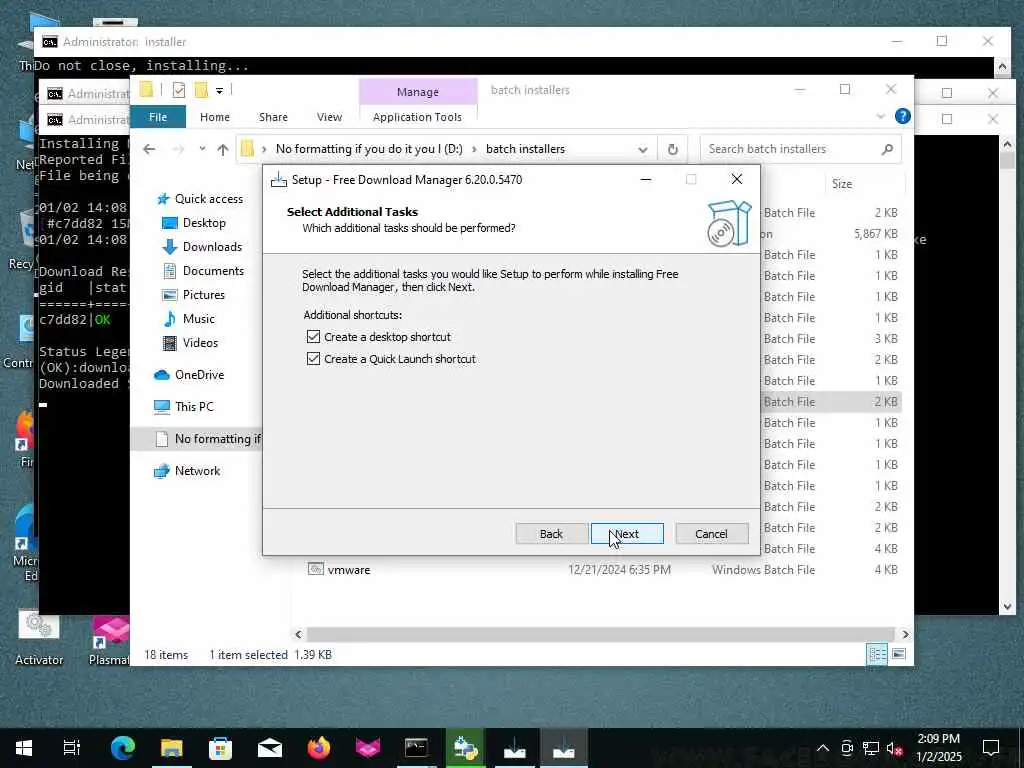Select the vmware batch file
Image resolution: width=1024 pixels, height=768 pixels.
(x=349, y=570)
